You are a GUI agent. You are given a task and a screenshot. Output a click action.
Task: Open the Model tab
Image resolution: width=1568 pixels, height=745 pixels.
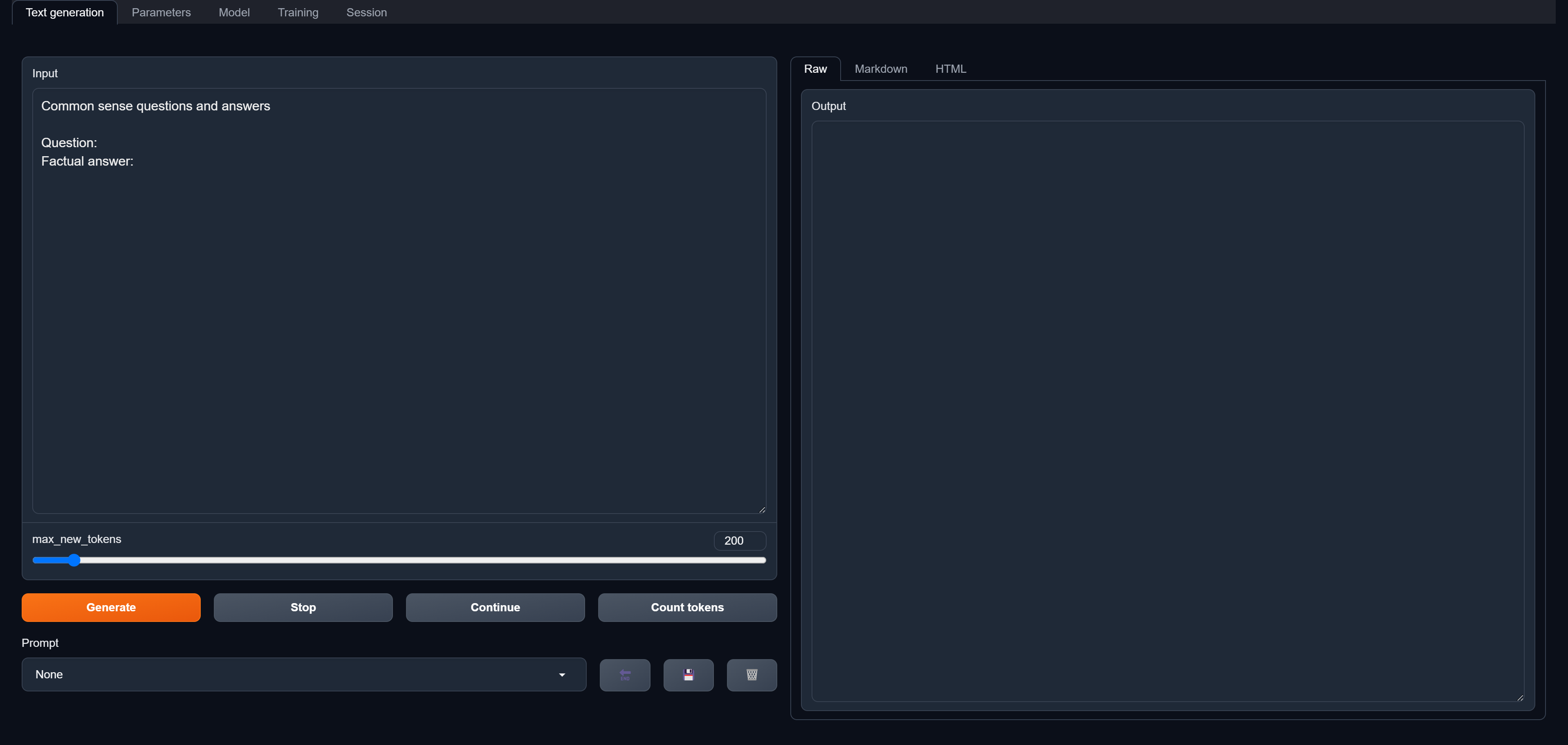tap(234, 12)
